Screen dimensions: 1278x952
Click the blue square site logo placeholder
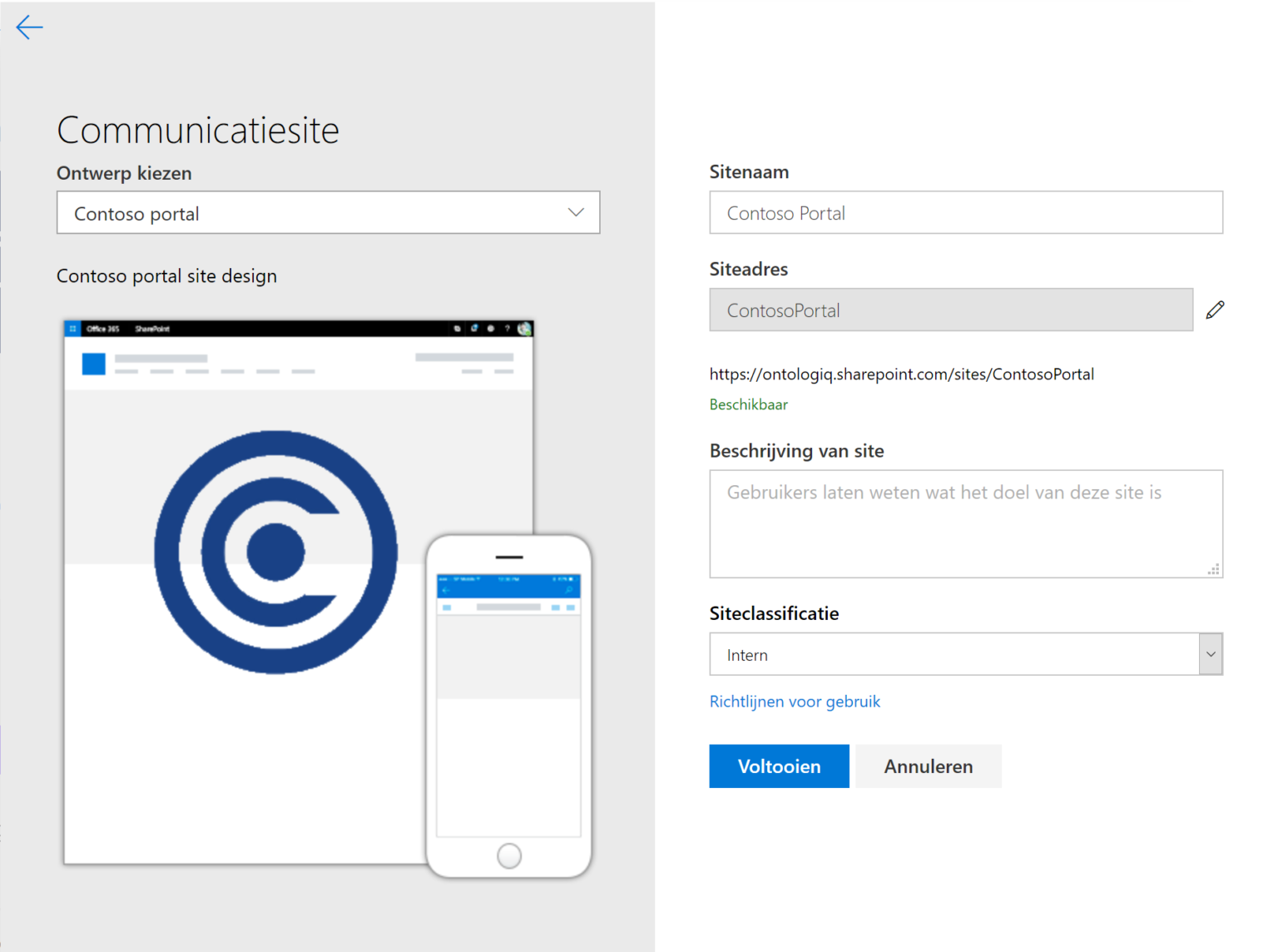point(94,364)
